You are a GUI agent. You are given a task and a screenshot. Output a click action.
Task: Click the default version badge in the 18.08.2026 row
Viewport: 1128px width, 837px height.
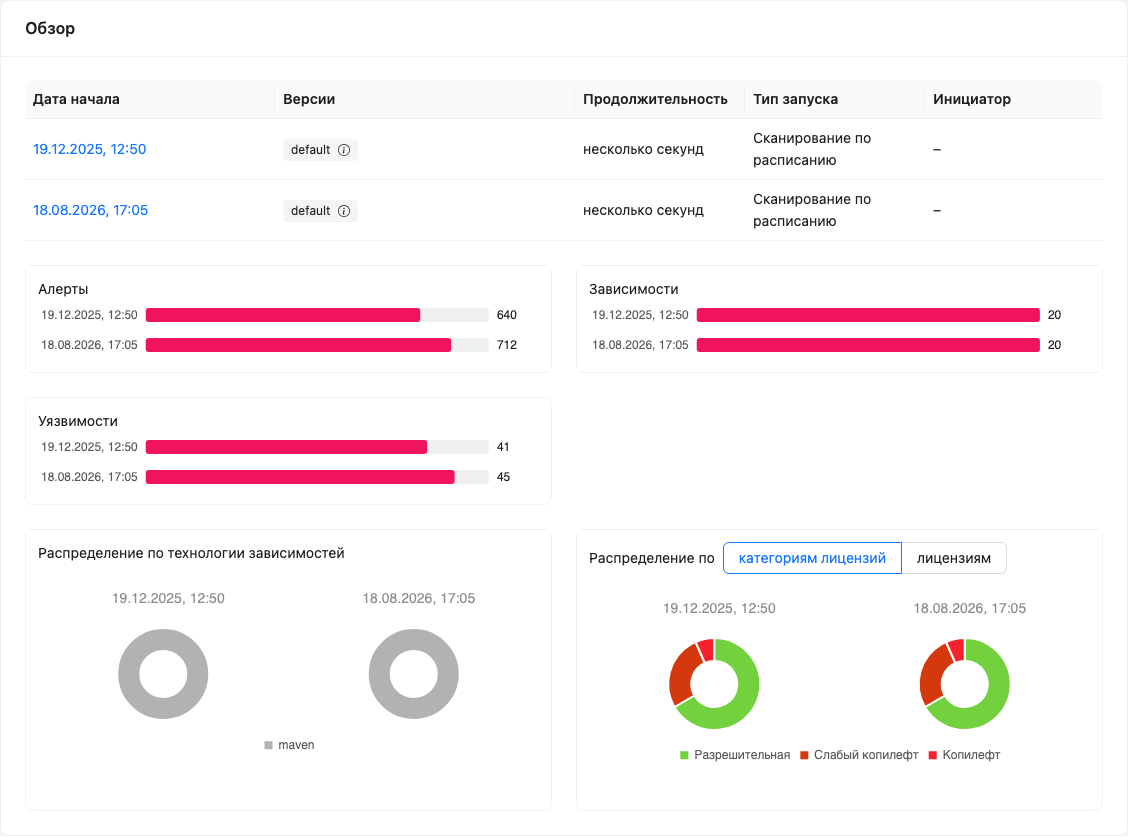click(320, 211)
